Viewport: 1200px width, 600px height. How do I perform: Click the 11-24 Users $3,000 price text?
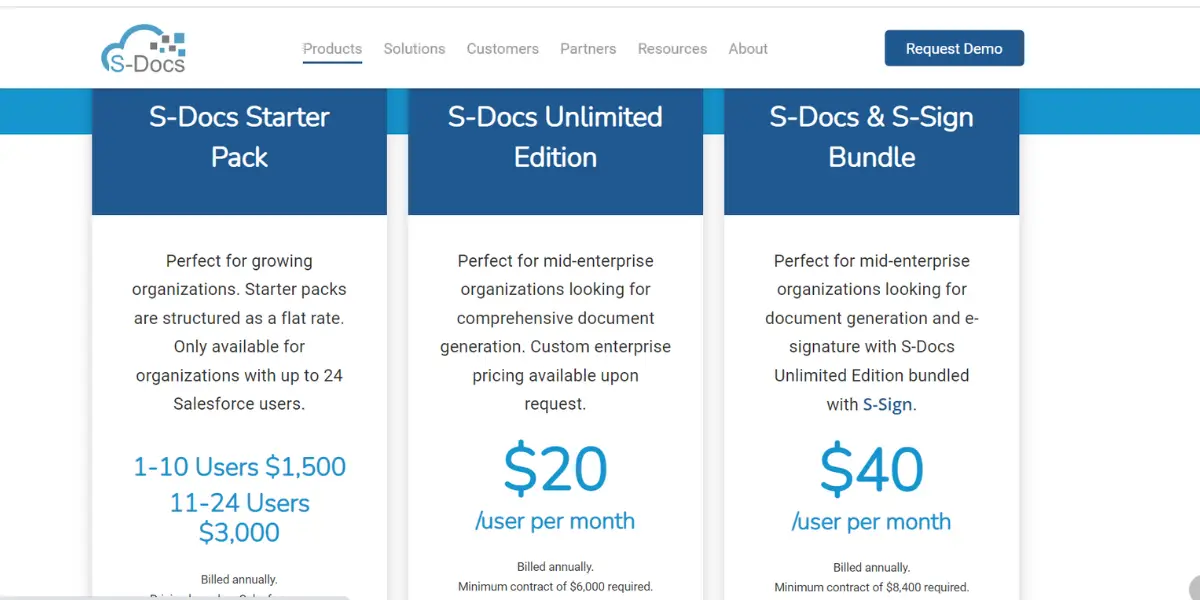239,517
